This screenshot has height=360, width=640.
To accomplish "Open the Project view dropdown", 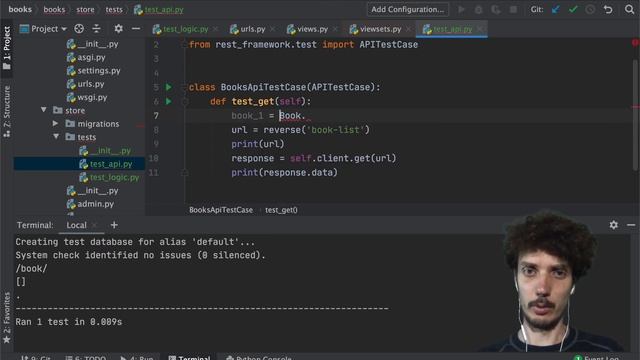I will pyautogui.click(x=43, y=29).
